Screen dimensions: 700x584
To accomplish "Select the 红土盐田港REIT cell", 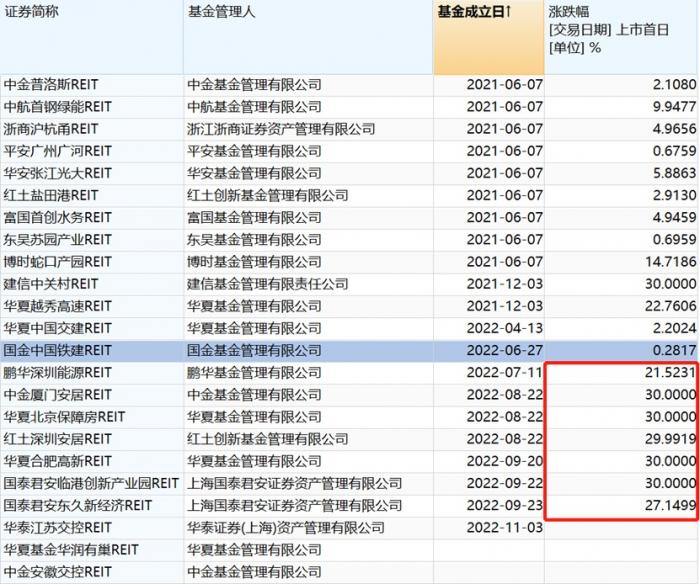I will pos(92,196).
